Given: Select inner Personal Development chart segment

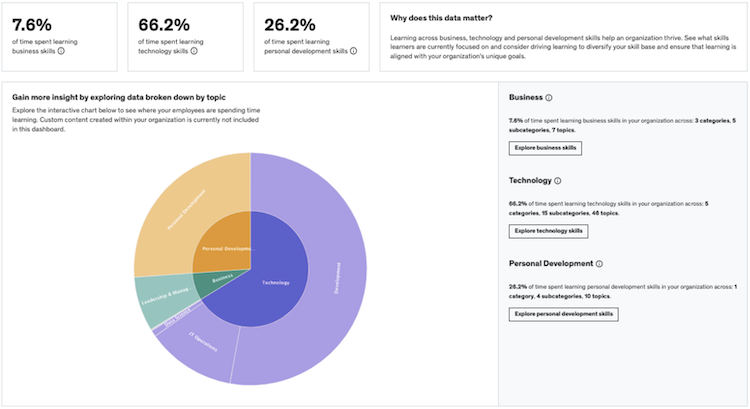Looking at the screenshot, I should (223, 245).
